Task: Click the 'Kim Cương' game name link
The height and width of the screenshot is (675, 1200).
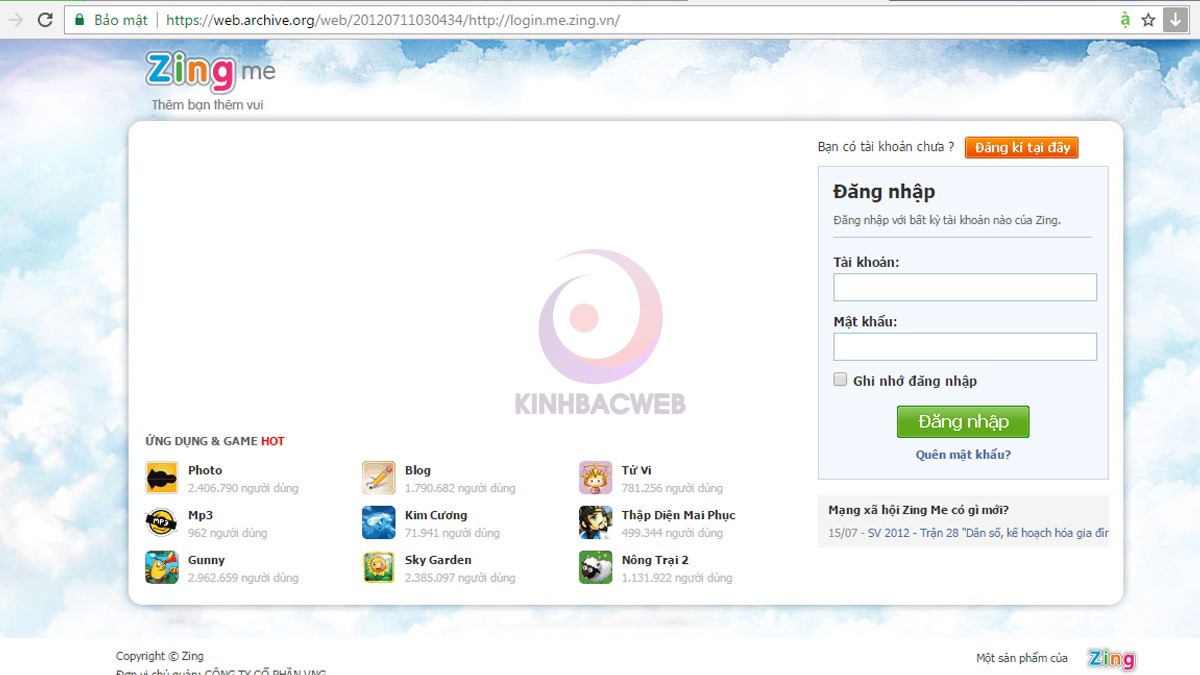Action: [x=436, y=515]
